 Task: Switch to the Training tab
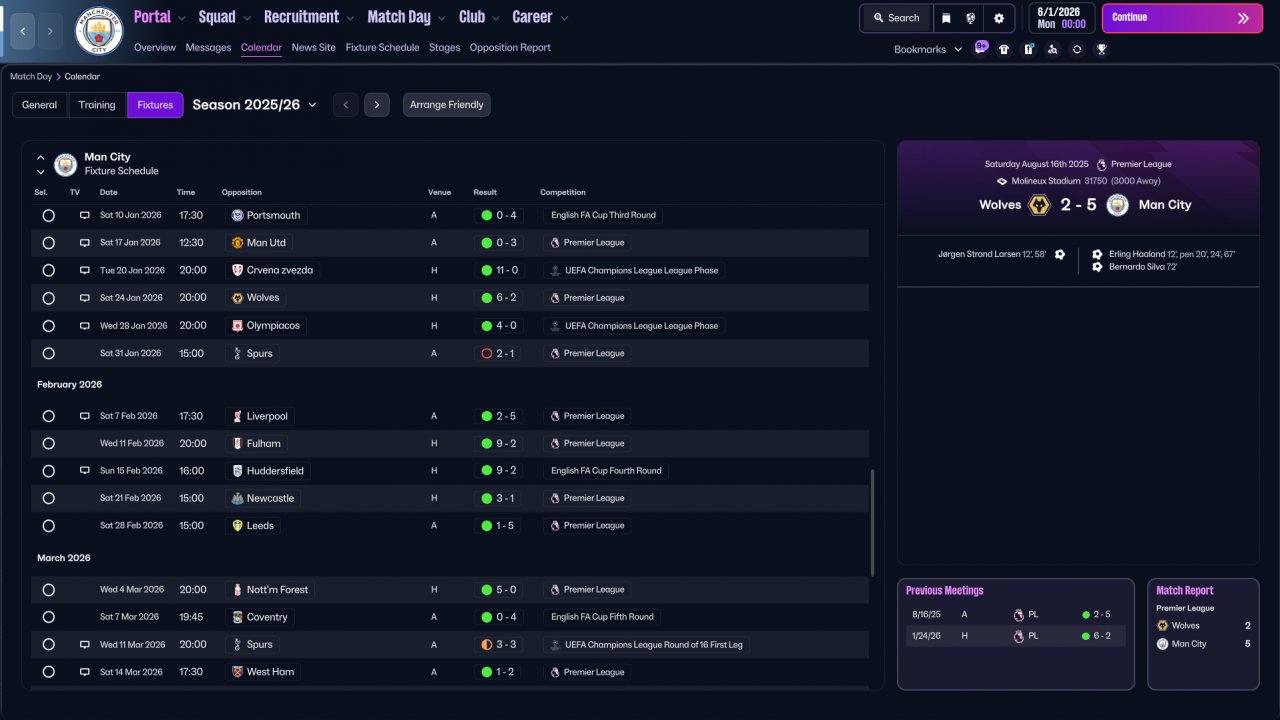97,105
